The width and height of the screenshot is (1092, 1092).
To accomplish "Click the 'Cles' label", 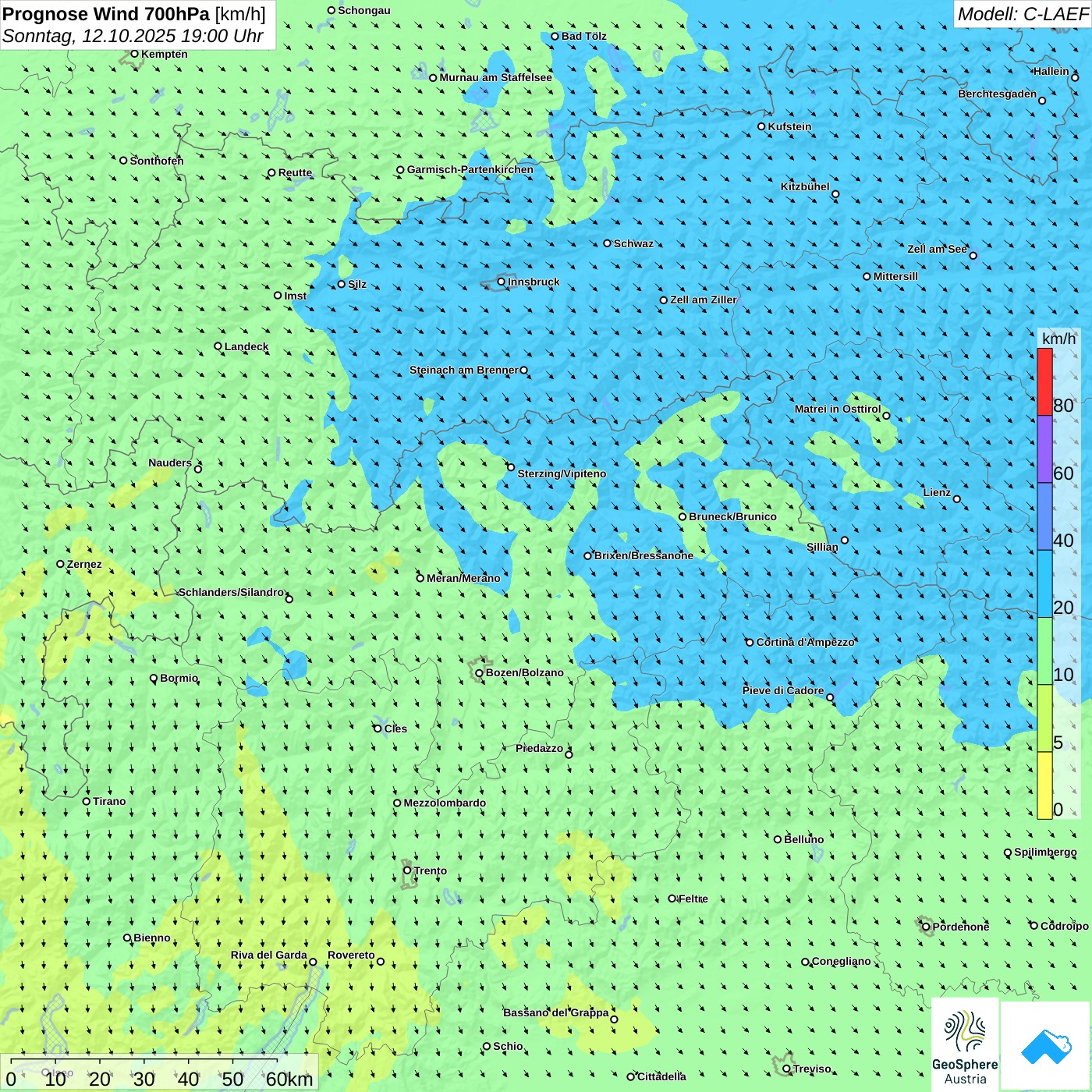I will [395, 729].
